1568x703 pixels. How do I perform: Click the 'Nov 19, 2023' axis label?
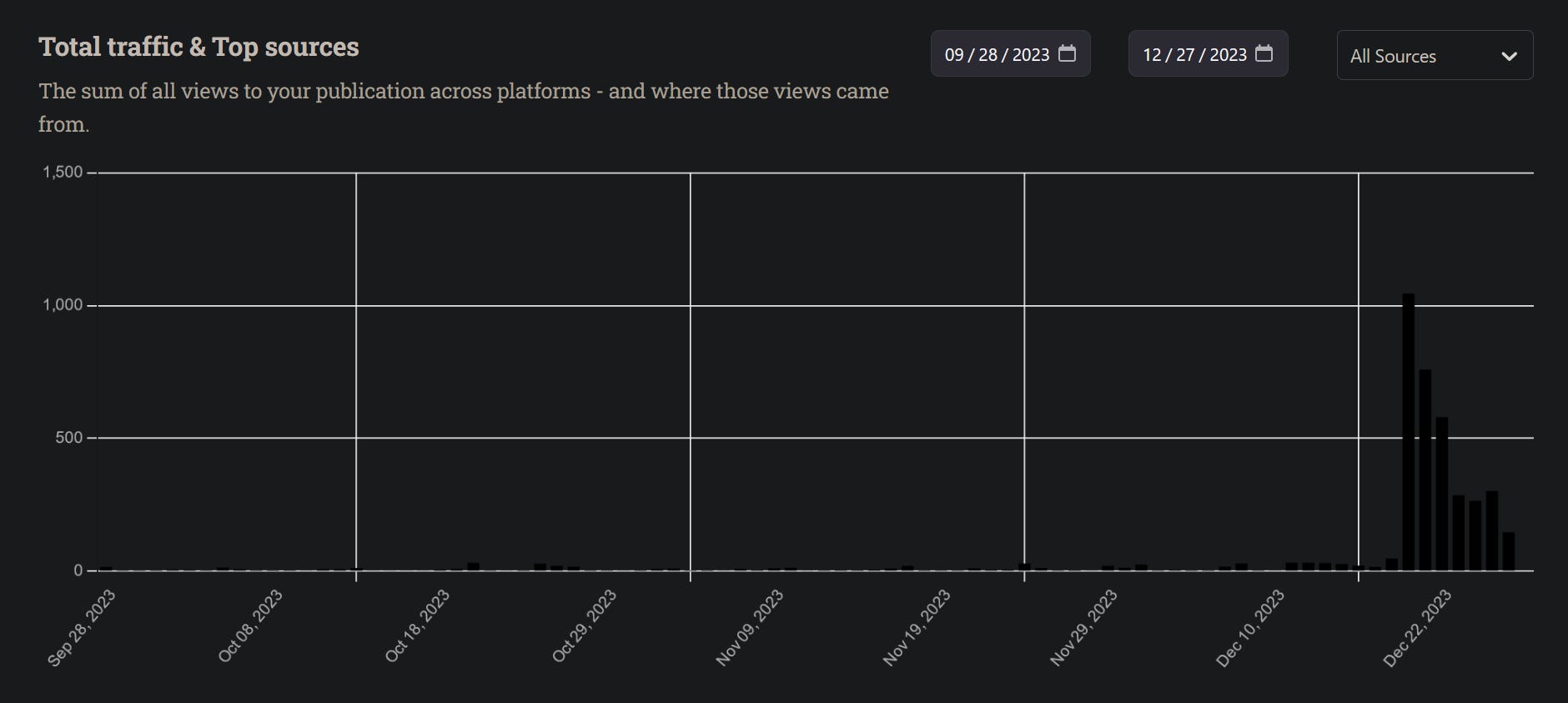pos(917,627)
